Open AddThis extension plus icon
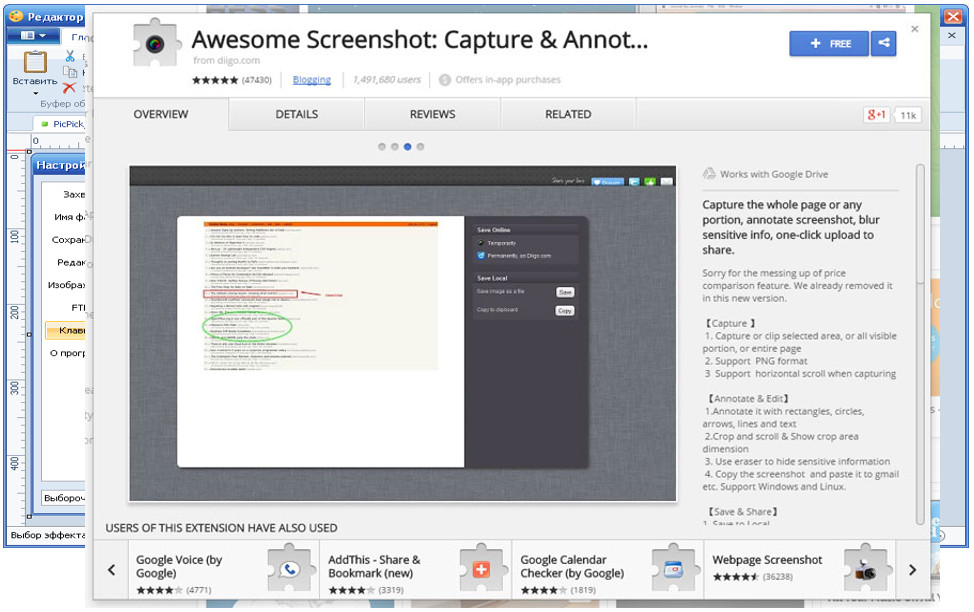 click(x=481, y=569)
